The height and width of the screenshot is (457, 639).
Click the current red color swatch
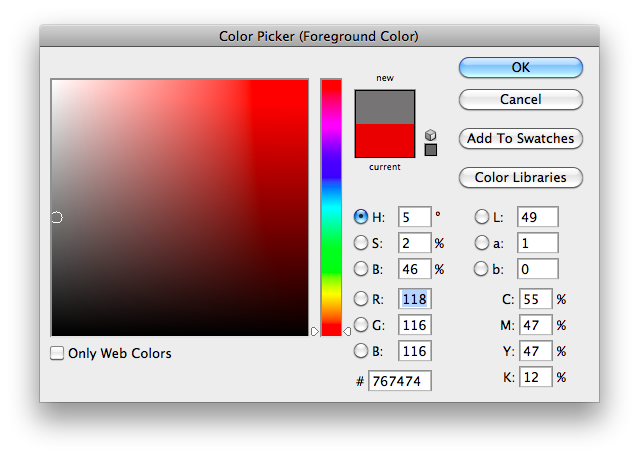tap(385, 141)
